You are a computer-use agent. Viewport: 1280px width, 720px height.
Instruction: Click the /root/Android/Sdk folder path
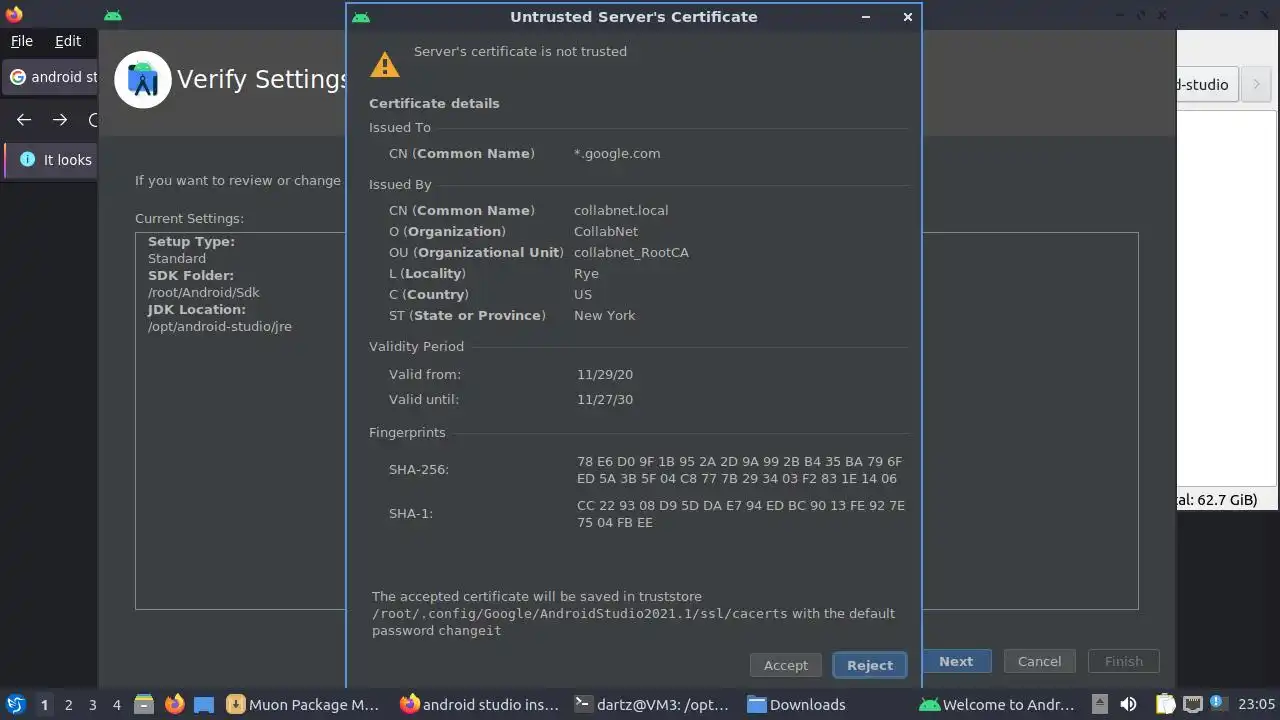[203, 293]
